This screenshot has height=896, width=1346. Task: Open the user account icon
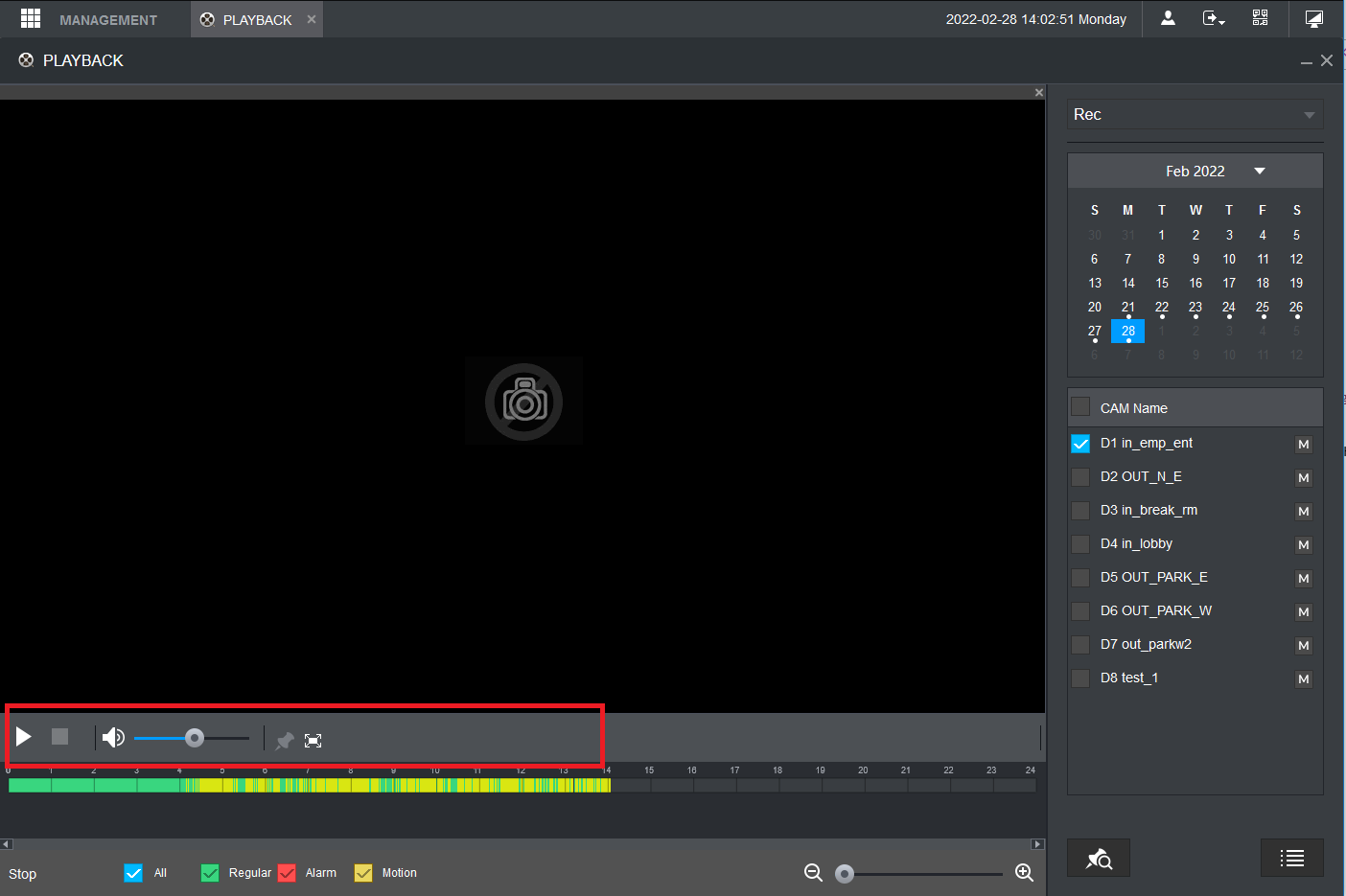[1168, 18]
